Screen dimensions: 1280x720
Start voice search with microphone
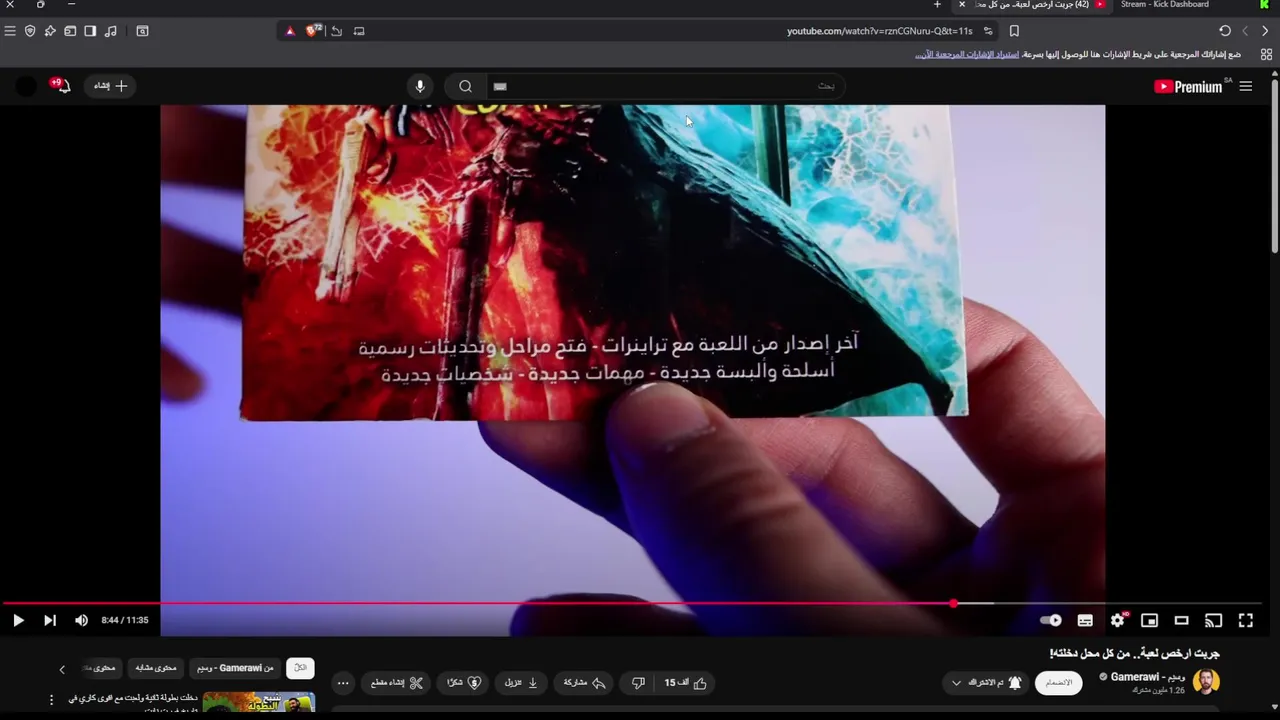[x=420, y=86]
